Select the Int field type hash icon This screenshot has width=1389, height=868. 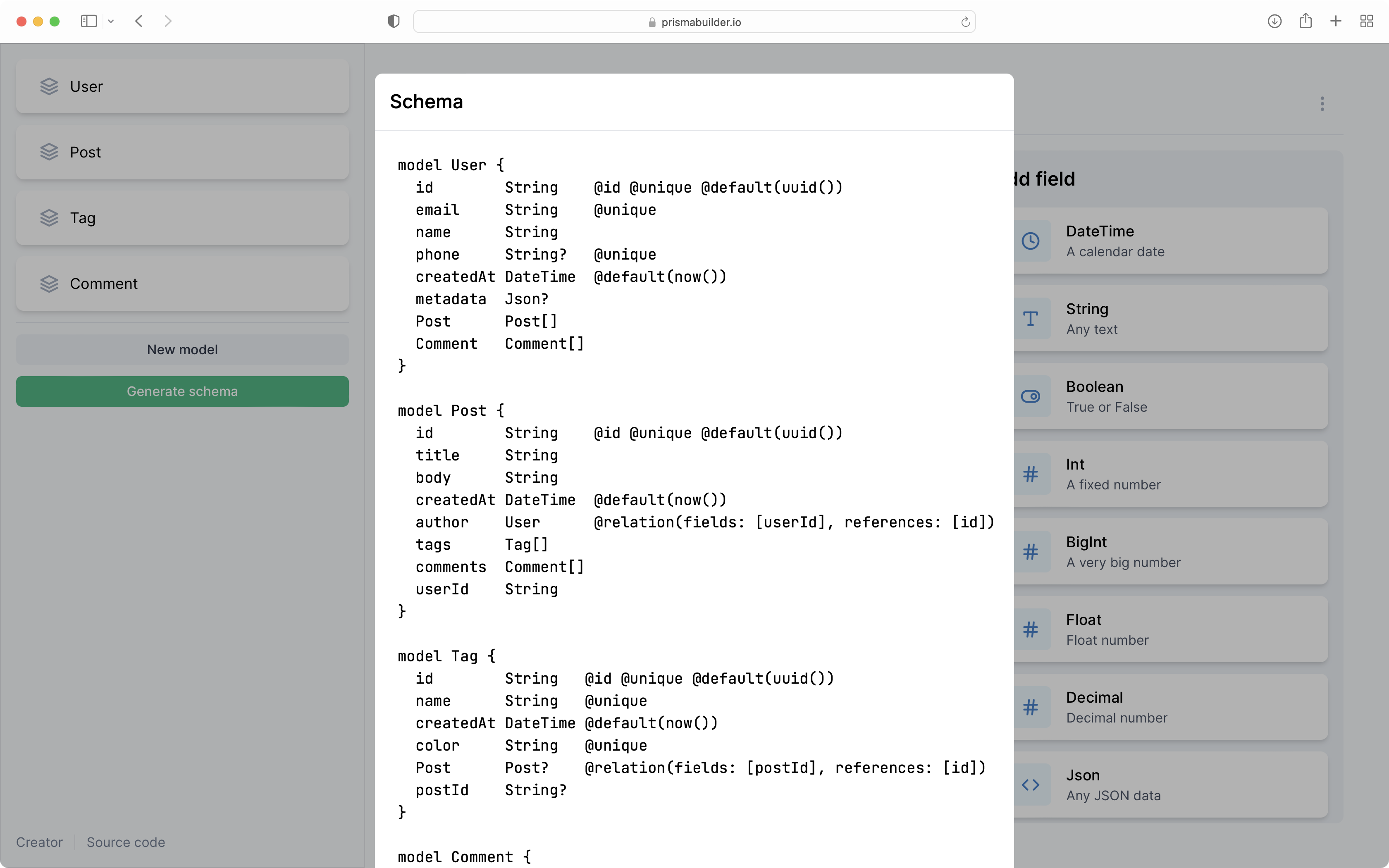click(x=1031, y=474)
